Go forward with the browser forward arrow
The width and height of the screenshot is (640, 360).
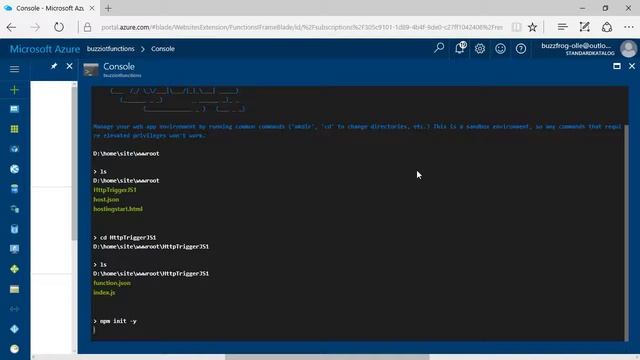coord(35,27)
